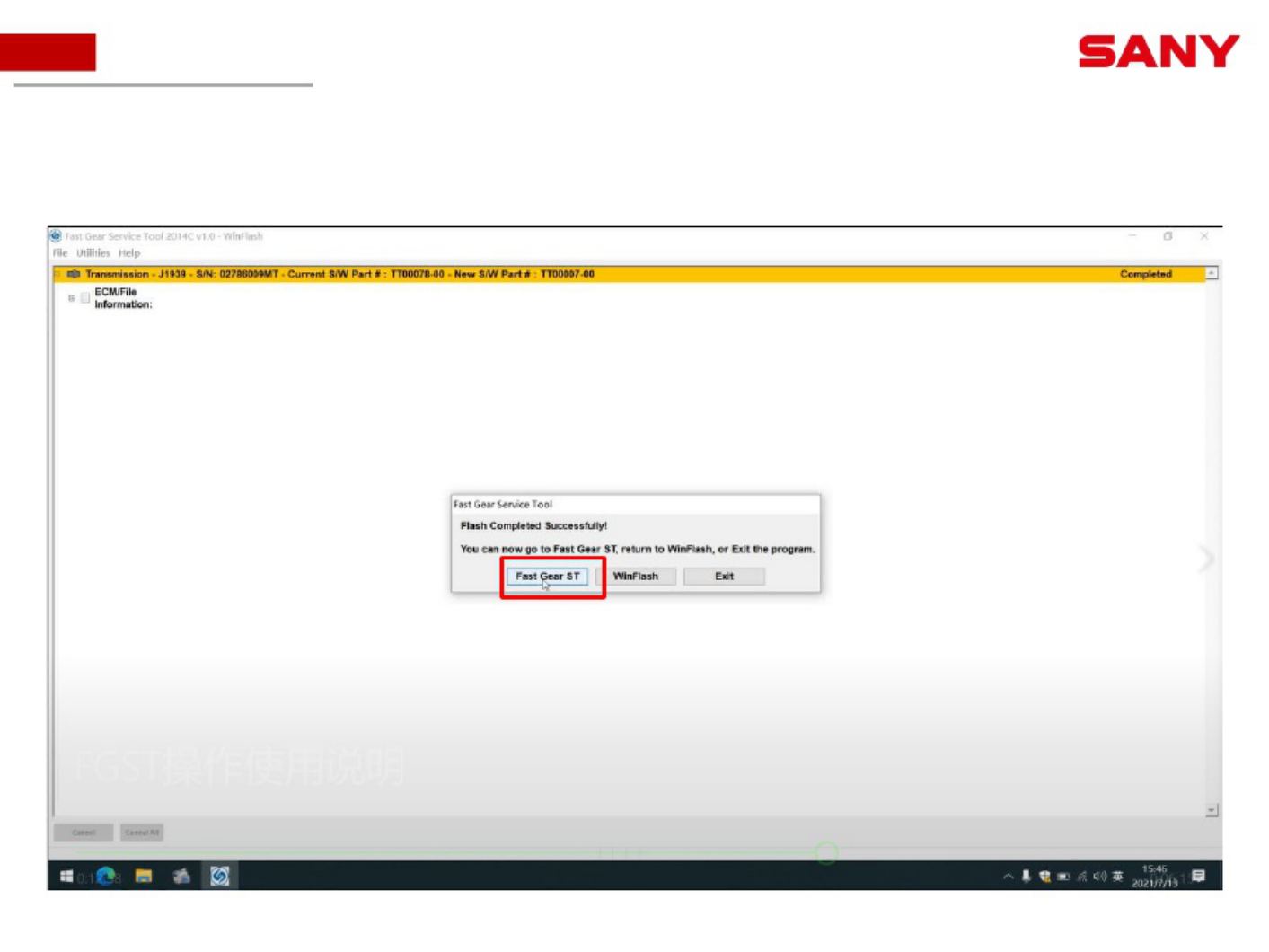Tick the ECM/File Information checkbox
1269x952 pixels.
(85, 298)
